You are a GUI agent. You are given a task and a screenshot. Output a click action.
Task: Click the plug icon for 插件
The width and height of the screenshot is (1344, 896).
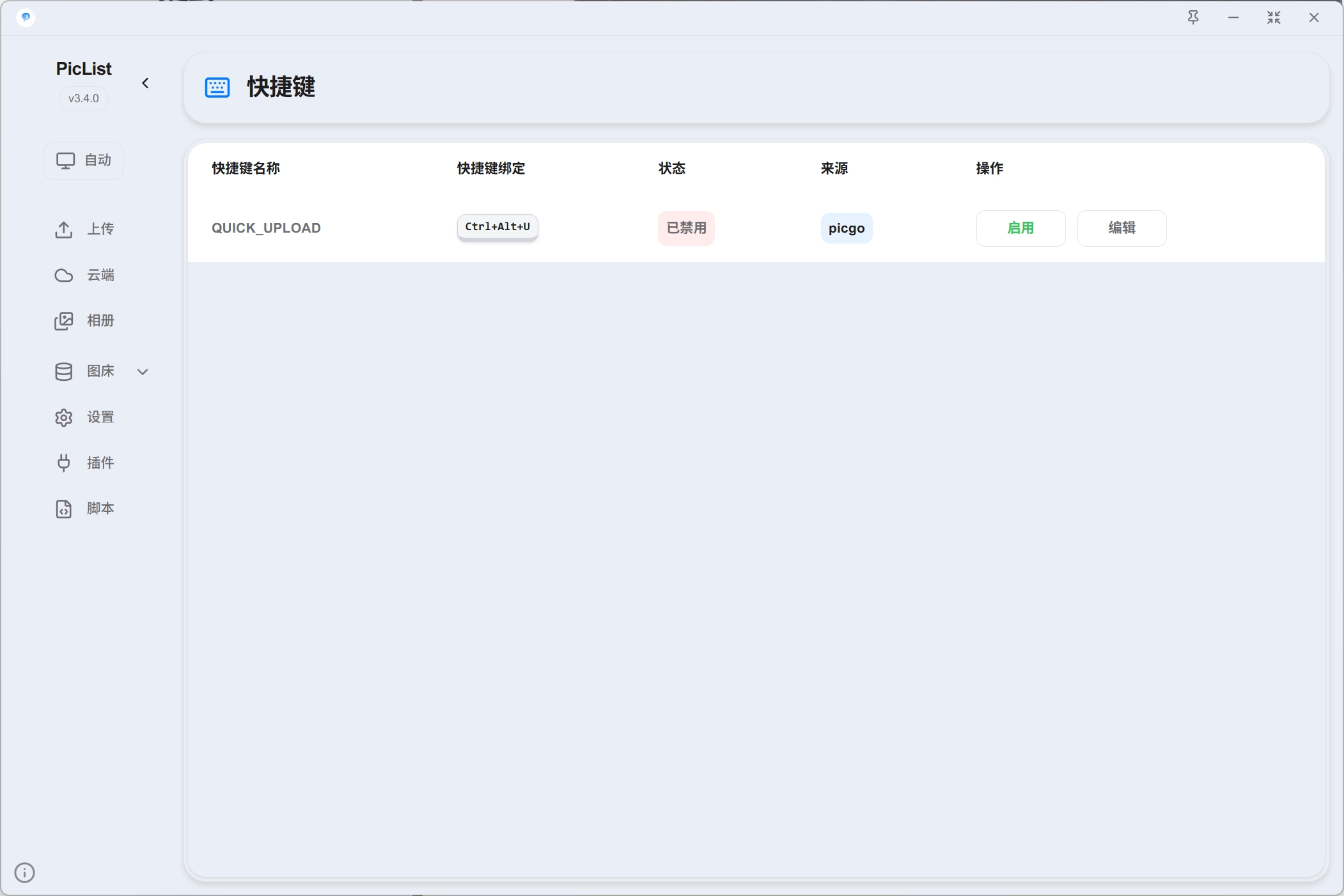tap(64, 463)
